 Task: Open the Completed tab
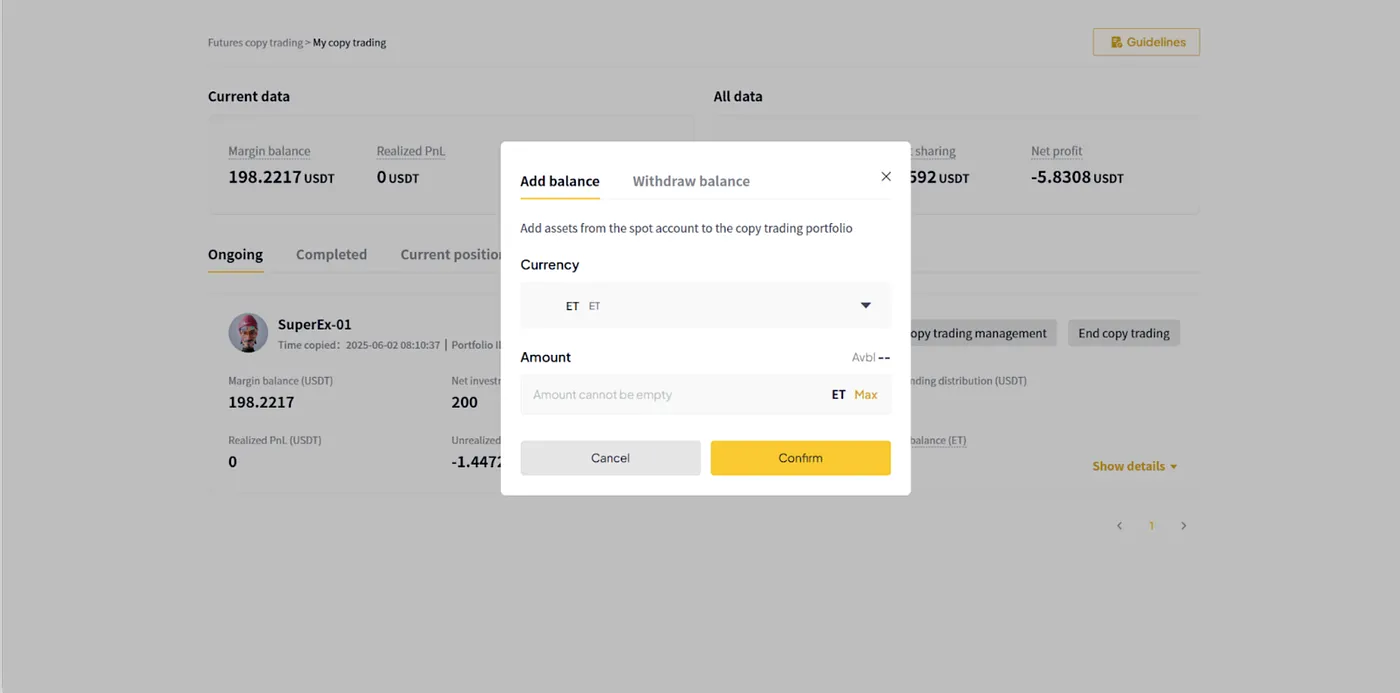(331, 254)
